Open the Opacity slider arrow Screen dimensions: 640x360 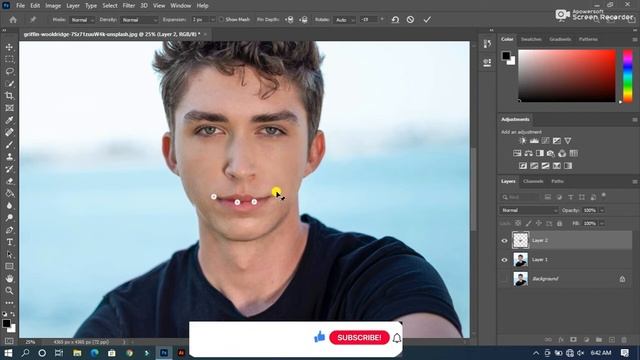coord(602,210)
